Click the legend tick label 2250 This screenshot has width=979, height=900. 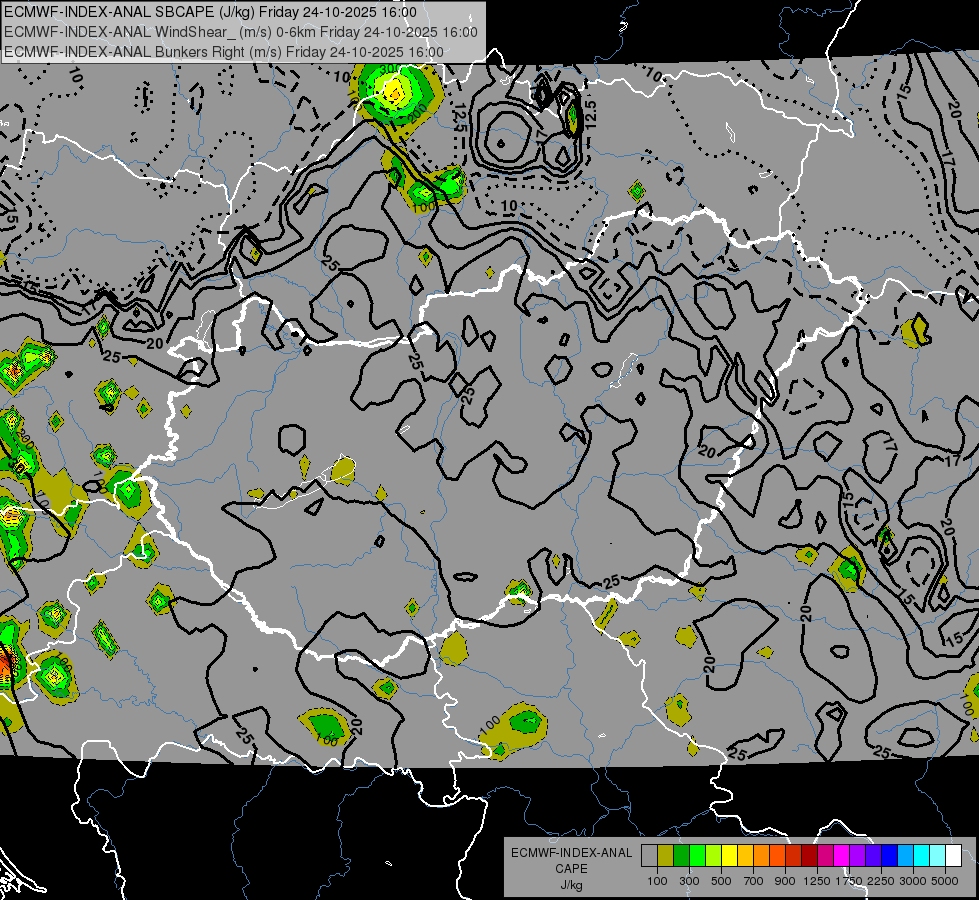(882, 881)
